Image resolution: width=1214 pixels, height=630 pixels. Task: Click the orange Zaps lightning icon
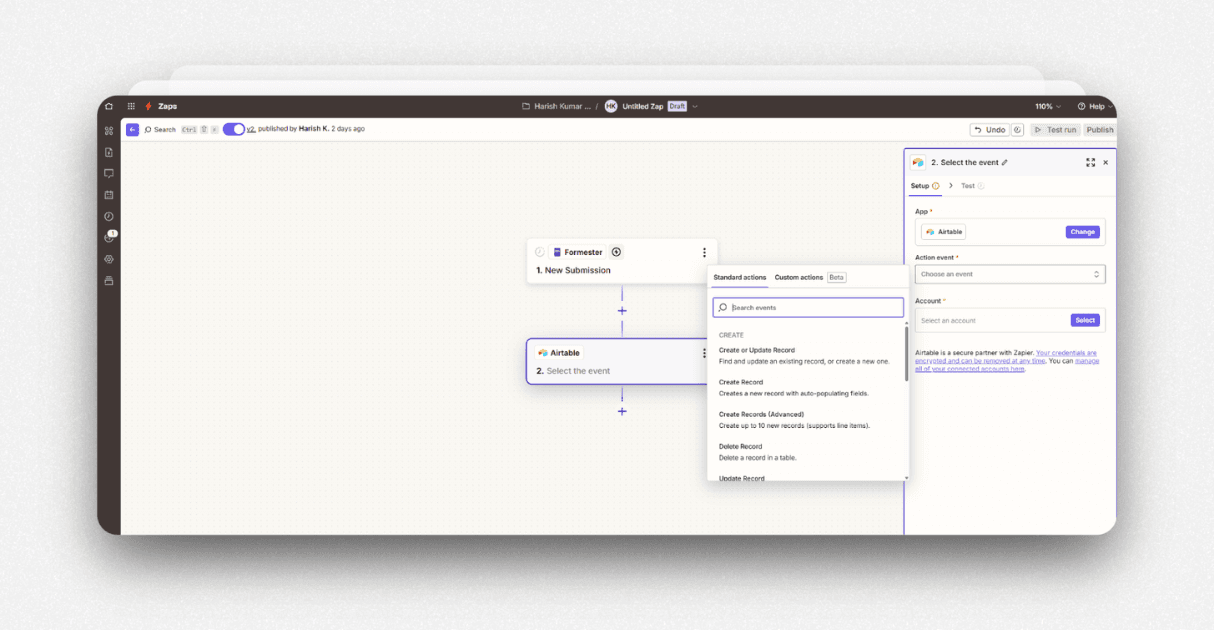149,106
